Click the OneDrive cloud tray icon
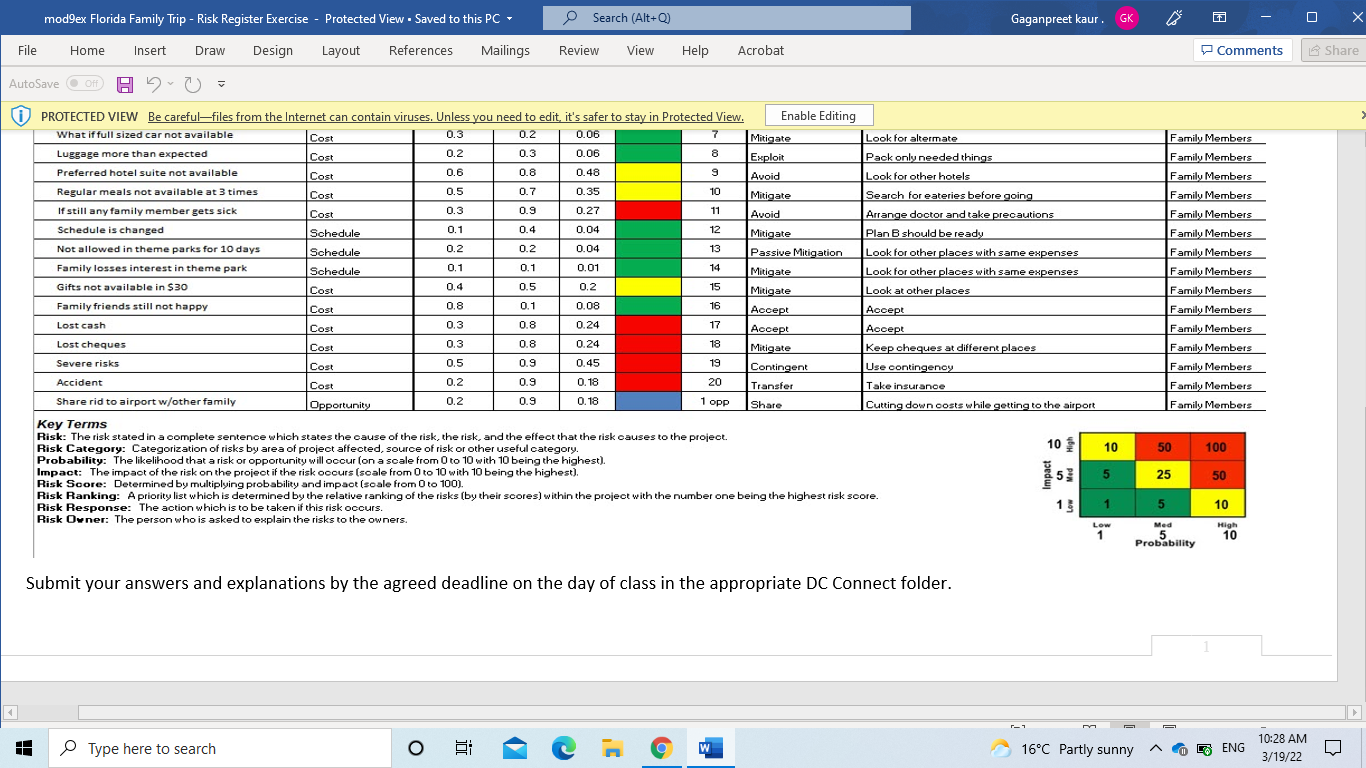Viewport: 1366px width, 768px height. [x=1180, y=749]
